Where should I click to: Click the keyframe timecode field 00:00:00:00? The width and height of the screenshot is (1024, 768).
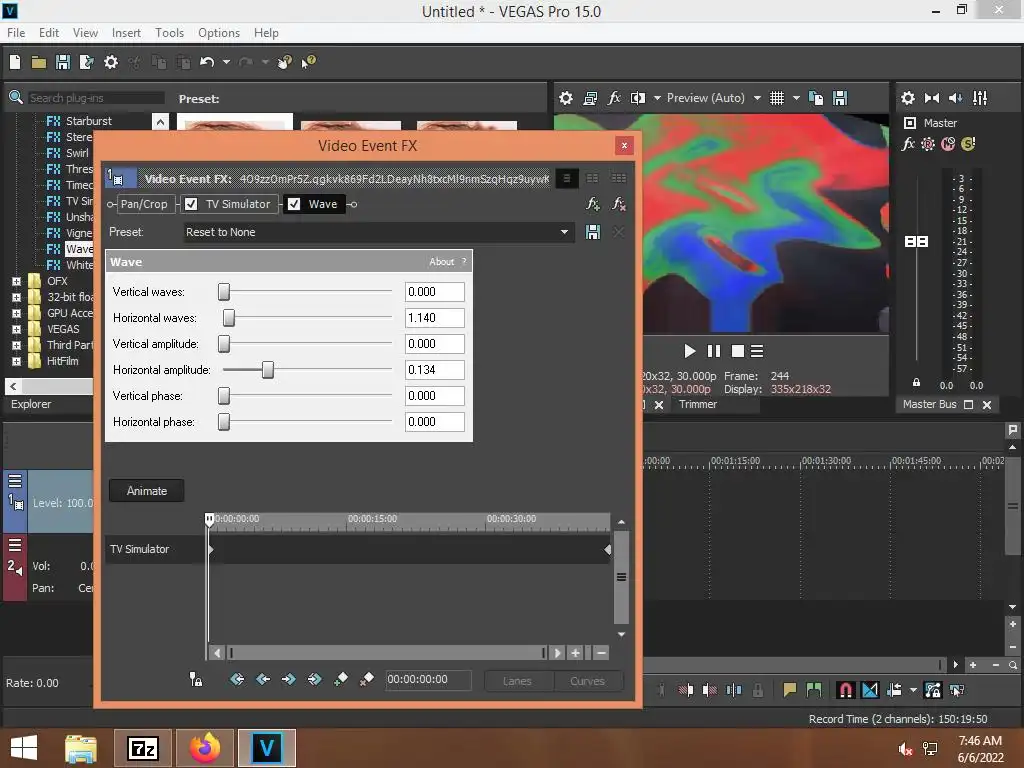click(x=427, y=680)
